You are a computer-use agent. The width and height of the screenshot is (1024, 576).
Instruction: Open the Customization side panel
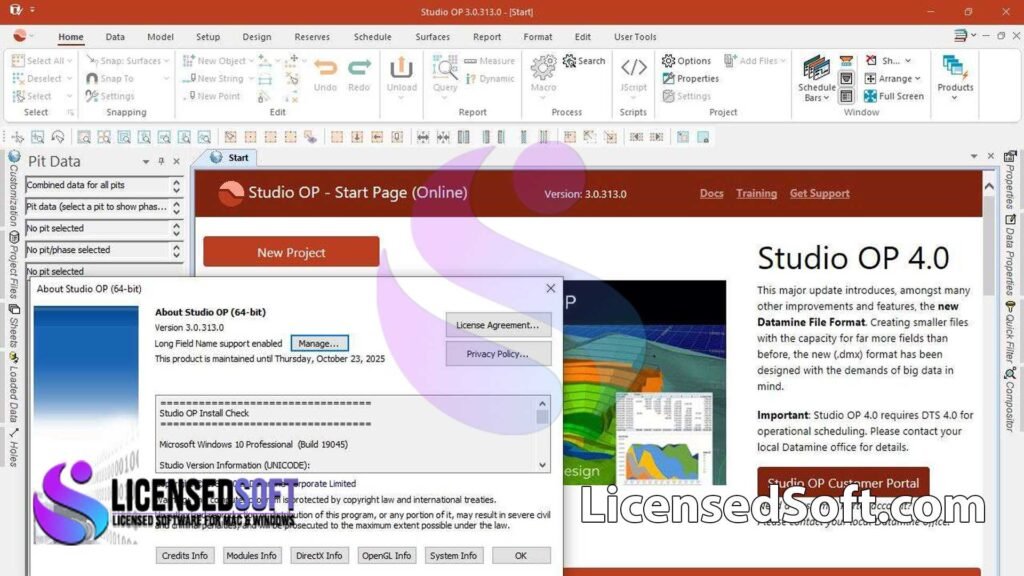[x=14, y=188]
